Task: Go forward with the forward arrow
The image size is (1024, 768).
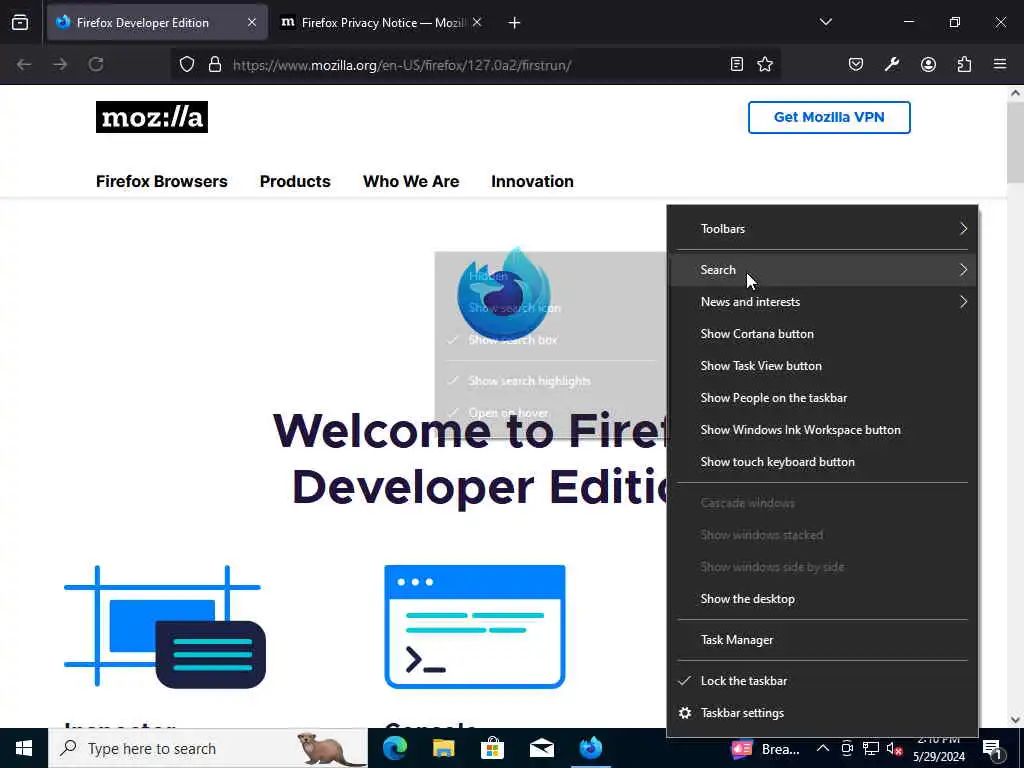Action: pyautogui.click(x=60, y=65)
